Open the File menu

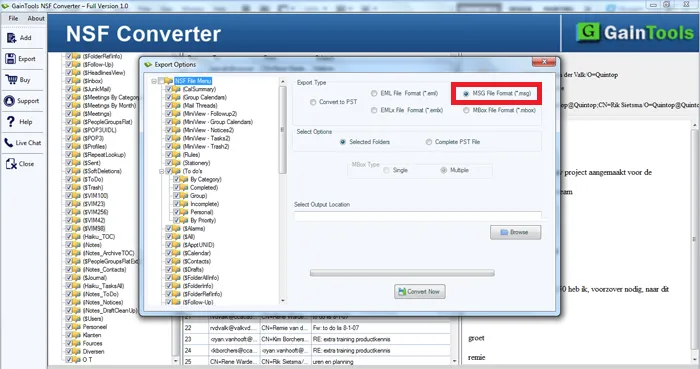point(13,18)
